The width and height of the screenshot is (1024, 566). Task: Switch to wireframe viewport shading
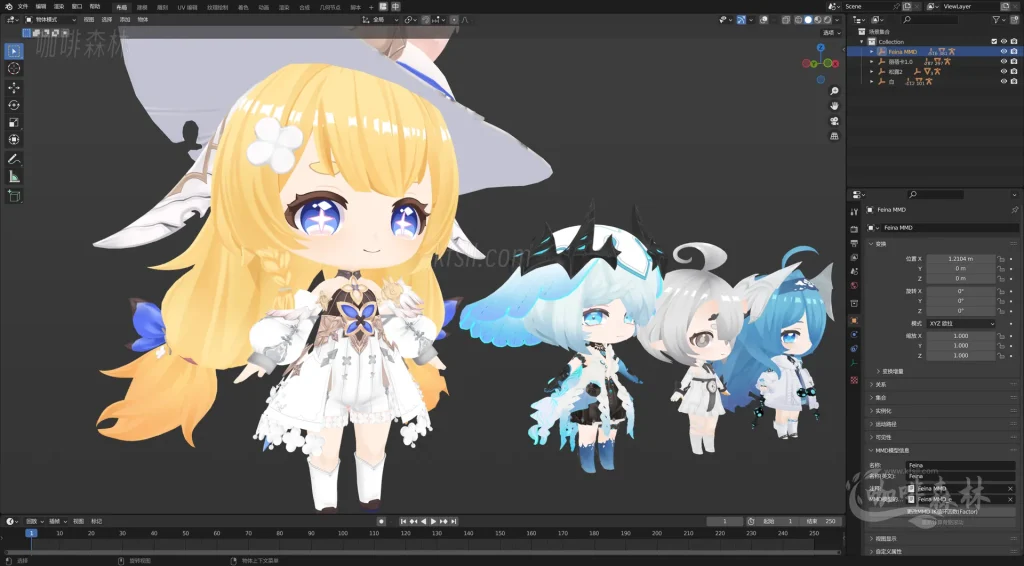(799, 20)
